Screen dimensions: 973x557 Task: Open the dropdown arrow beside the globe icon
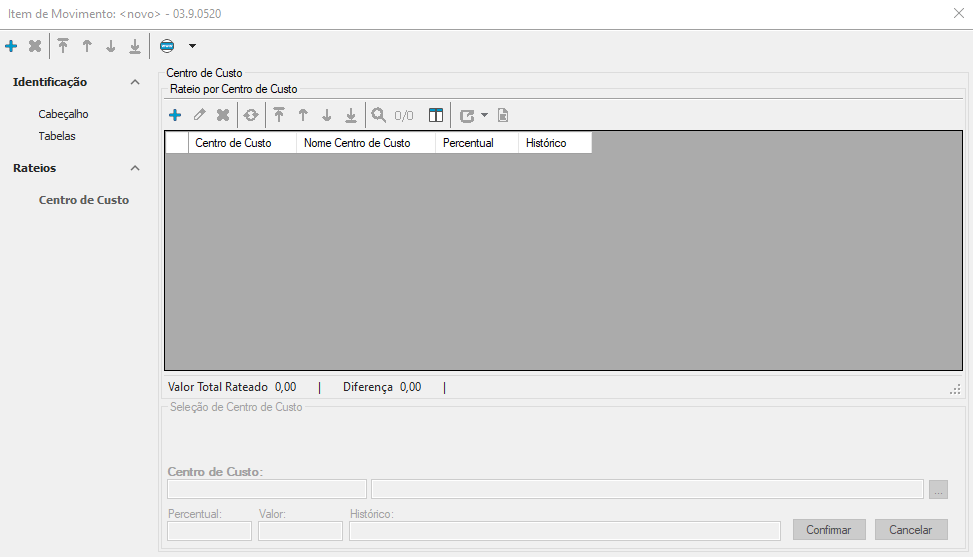pyautogui.click(x=192, y=46)
